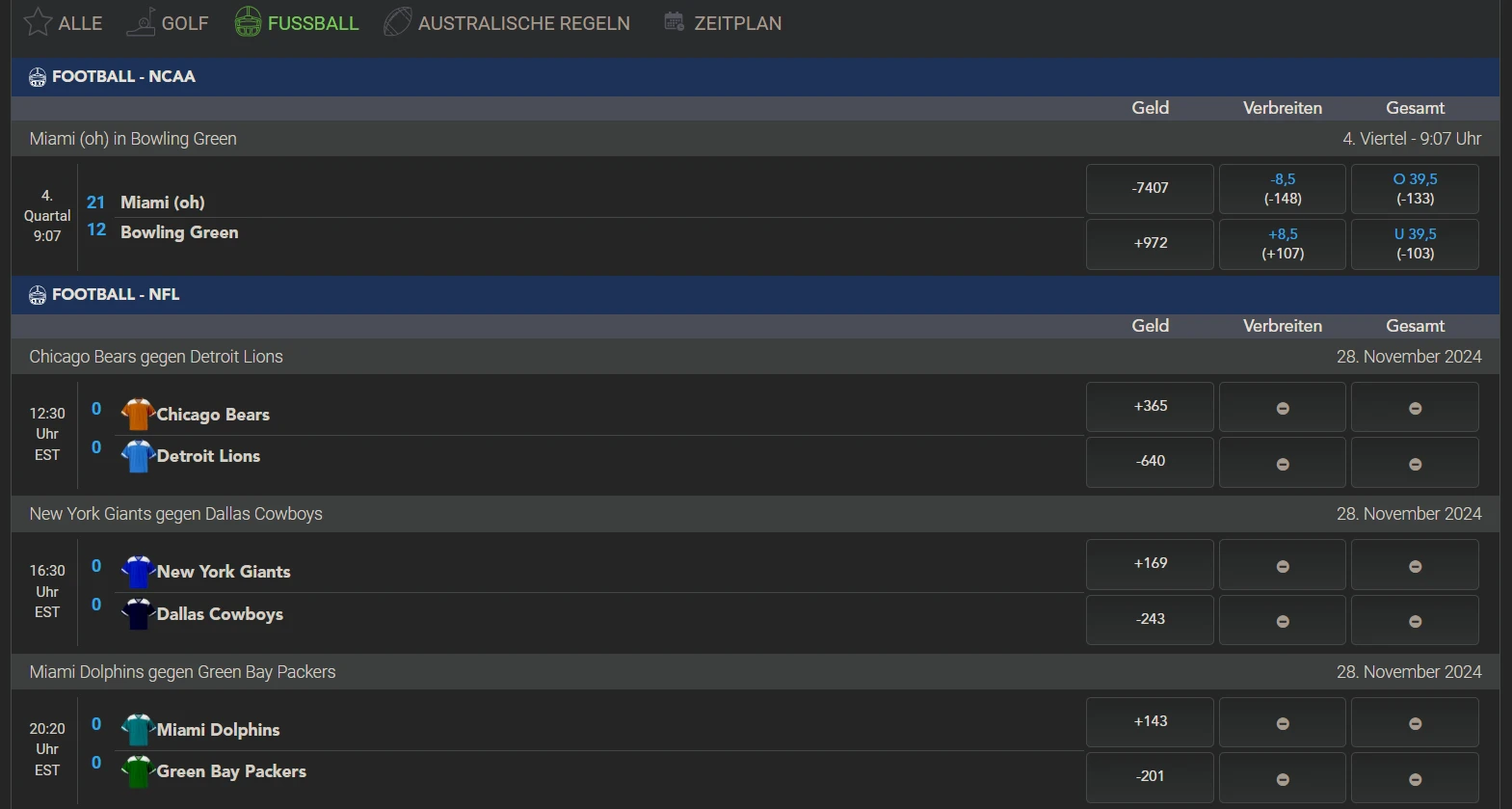Click the Miami (oh) score 21

pyautogui.click(x=95, y=202)
